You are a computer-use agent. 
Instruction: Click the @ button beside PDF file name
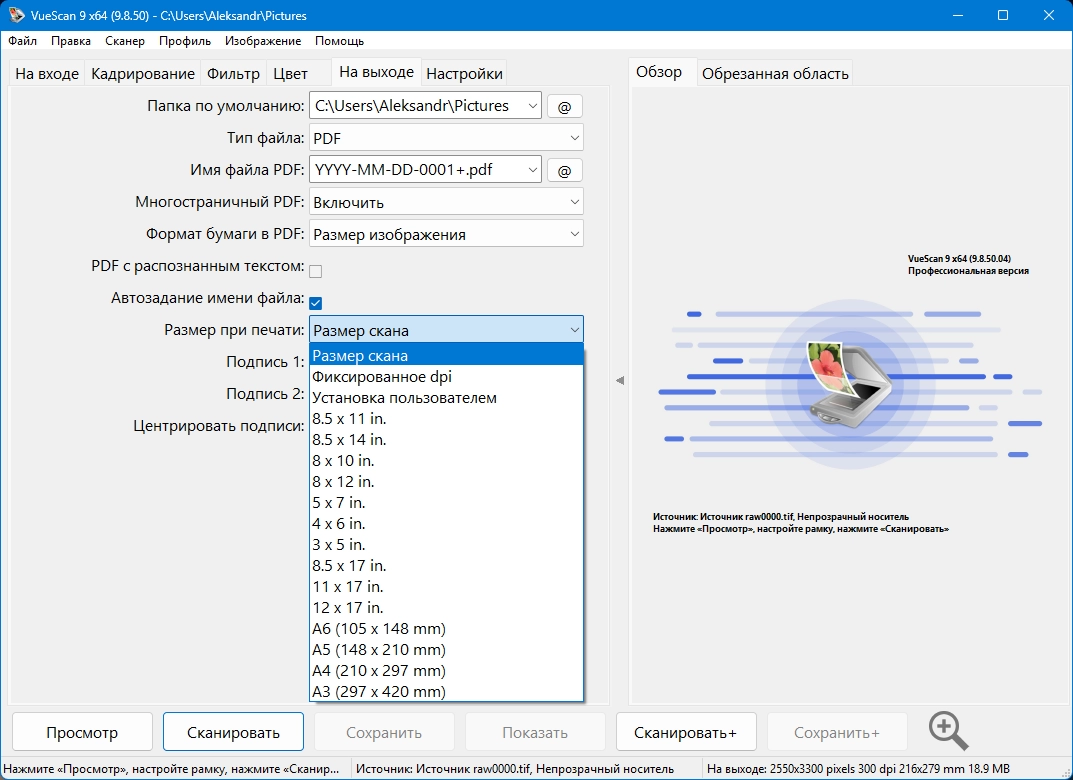coord(565,170)
